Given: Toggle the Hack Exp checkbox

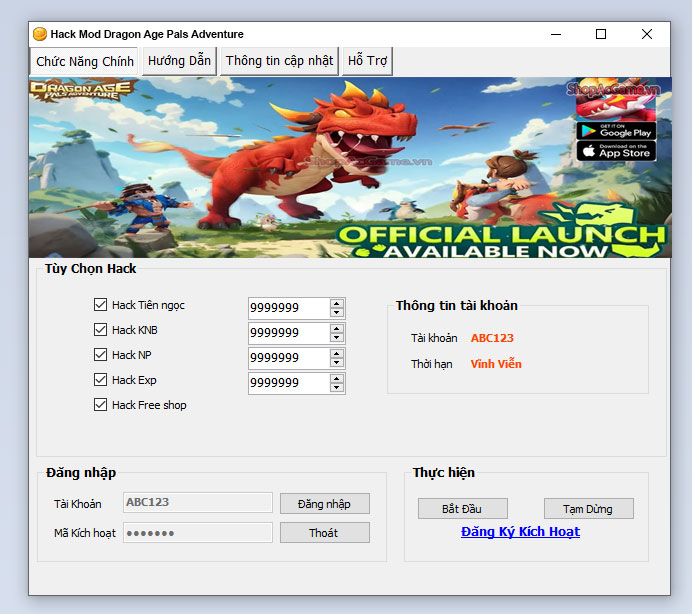Looking at the screenshot, I should [x=100, y=380].
